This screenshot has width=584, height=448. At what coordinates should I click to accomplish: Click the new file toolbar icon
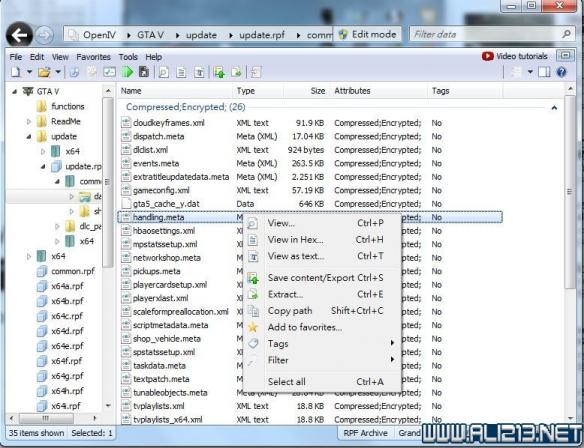coord(16,72)
